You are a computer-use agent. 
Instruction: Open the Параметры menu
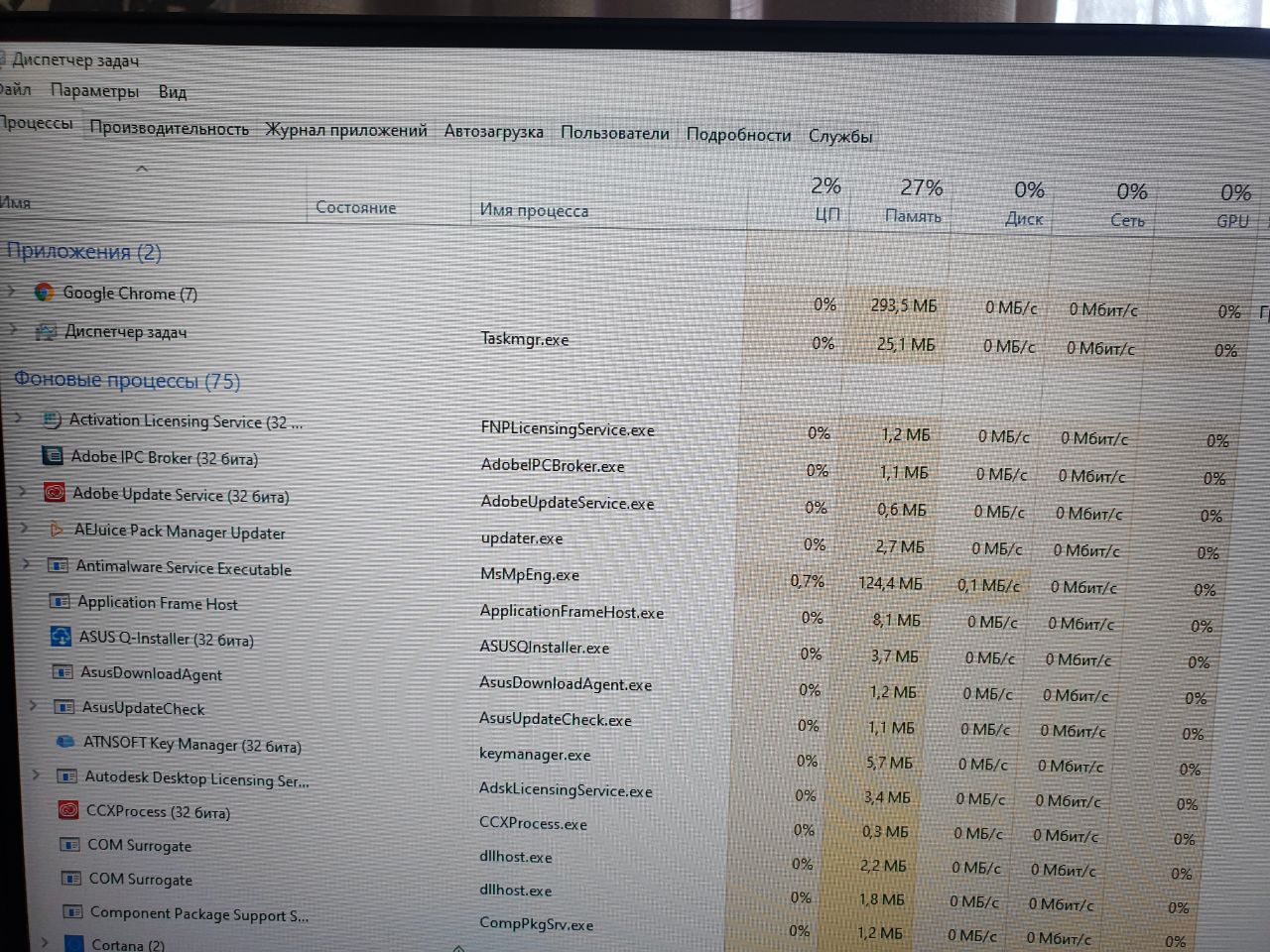click(x=94, y=90)
